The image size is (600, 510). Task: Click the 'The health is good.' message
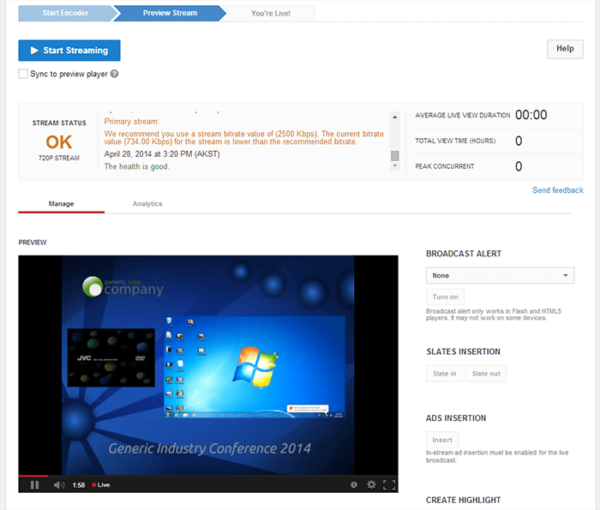[137, 166]
